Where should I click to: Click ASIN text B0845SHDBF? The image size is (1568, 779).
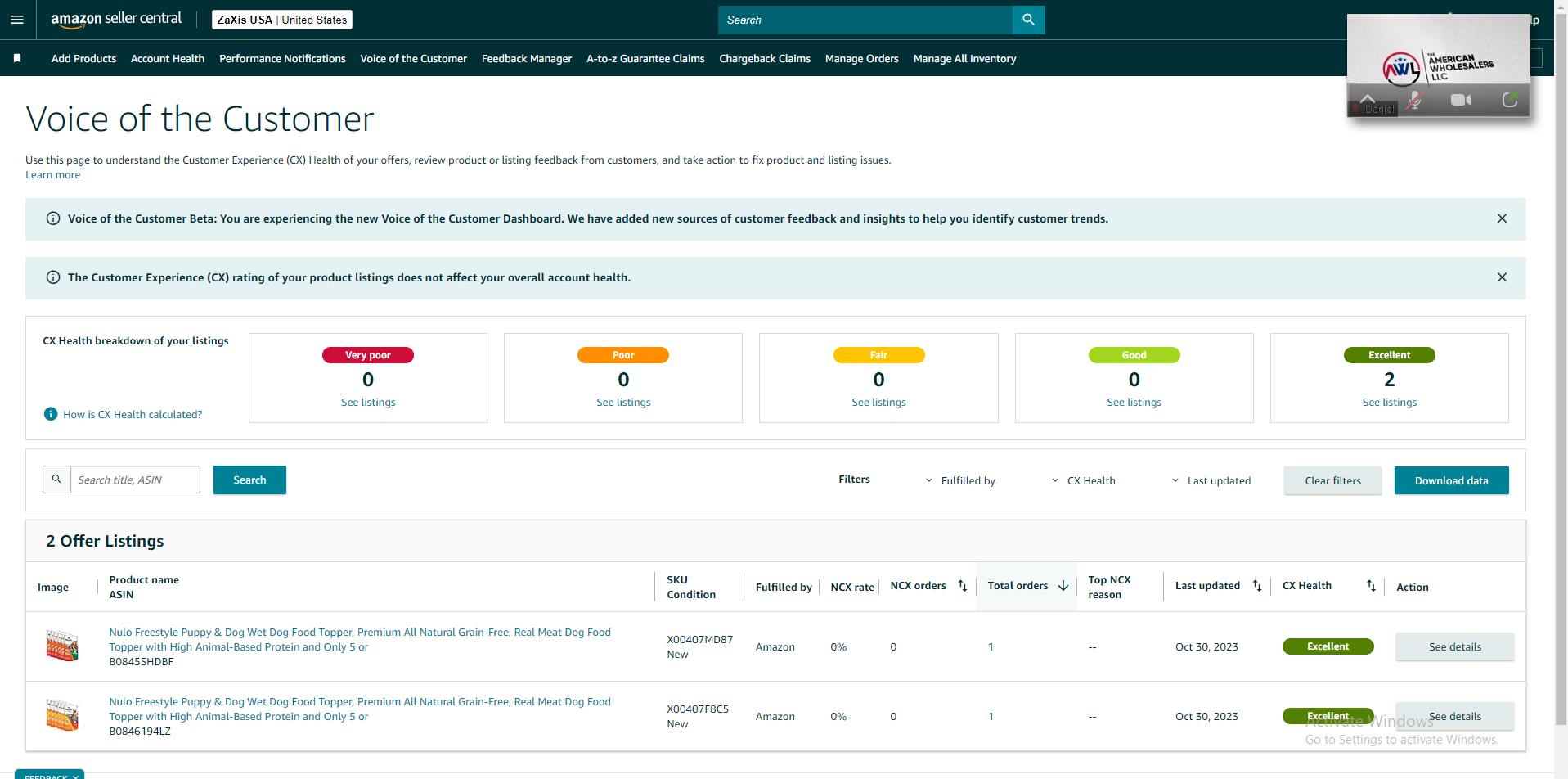[142, 662]
